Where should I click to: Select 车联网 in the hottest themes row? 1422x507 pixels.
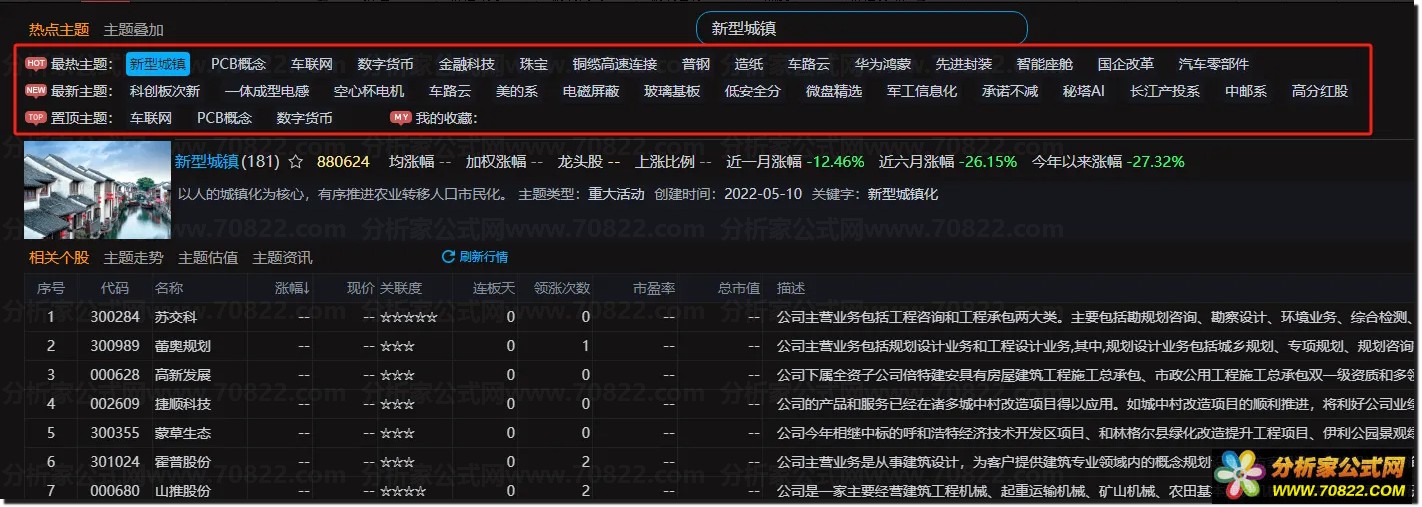point(312,64)
